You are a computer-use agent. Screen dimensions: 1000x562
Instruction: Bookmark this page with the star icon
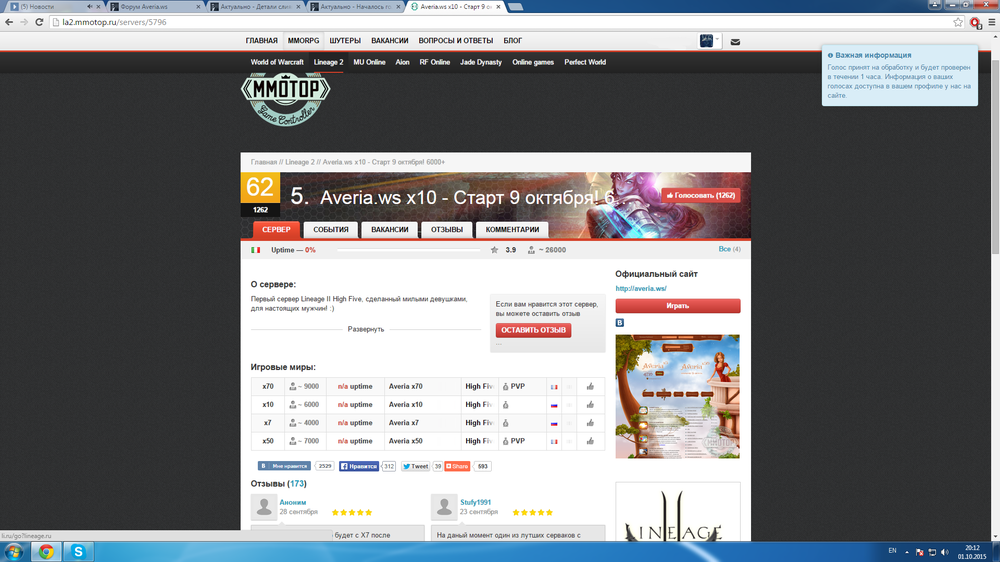[957, 21]
